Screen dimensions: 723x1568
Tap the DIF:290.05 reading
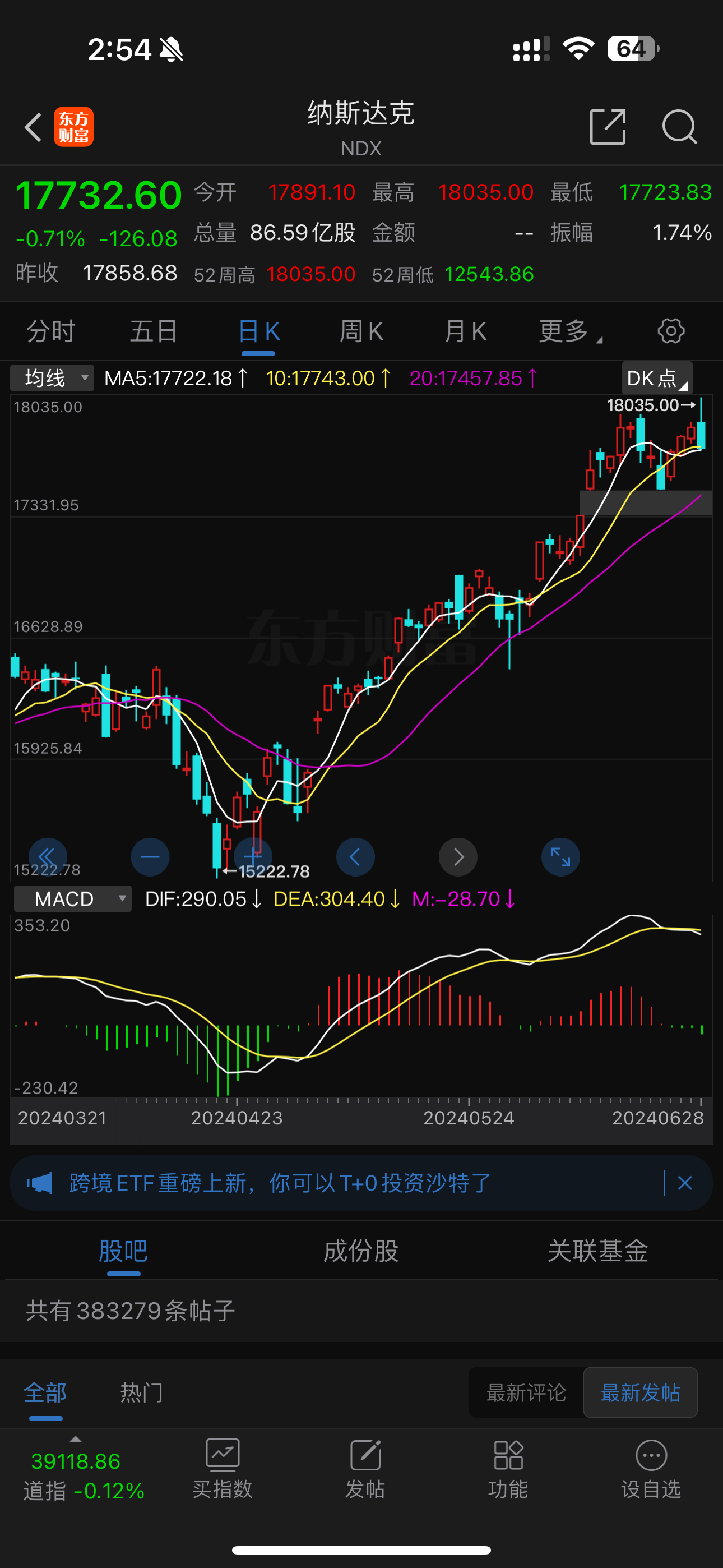(x=203, y=898)
